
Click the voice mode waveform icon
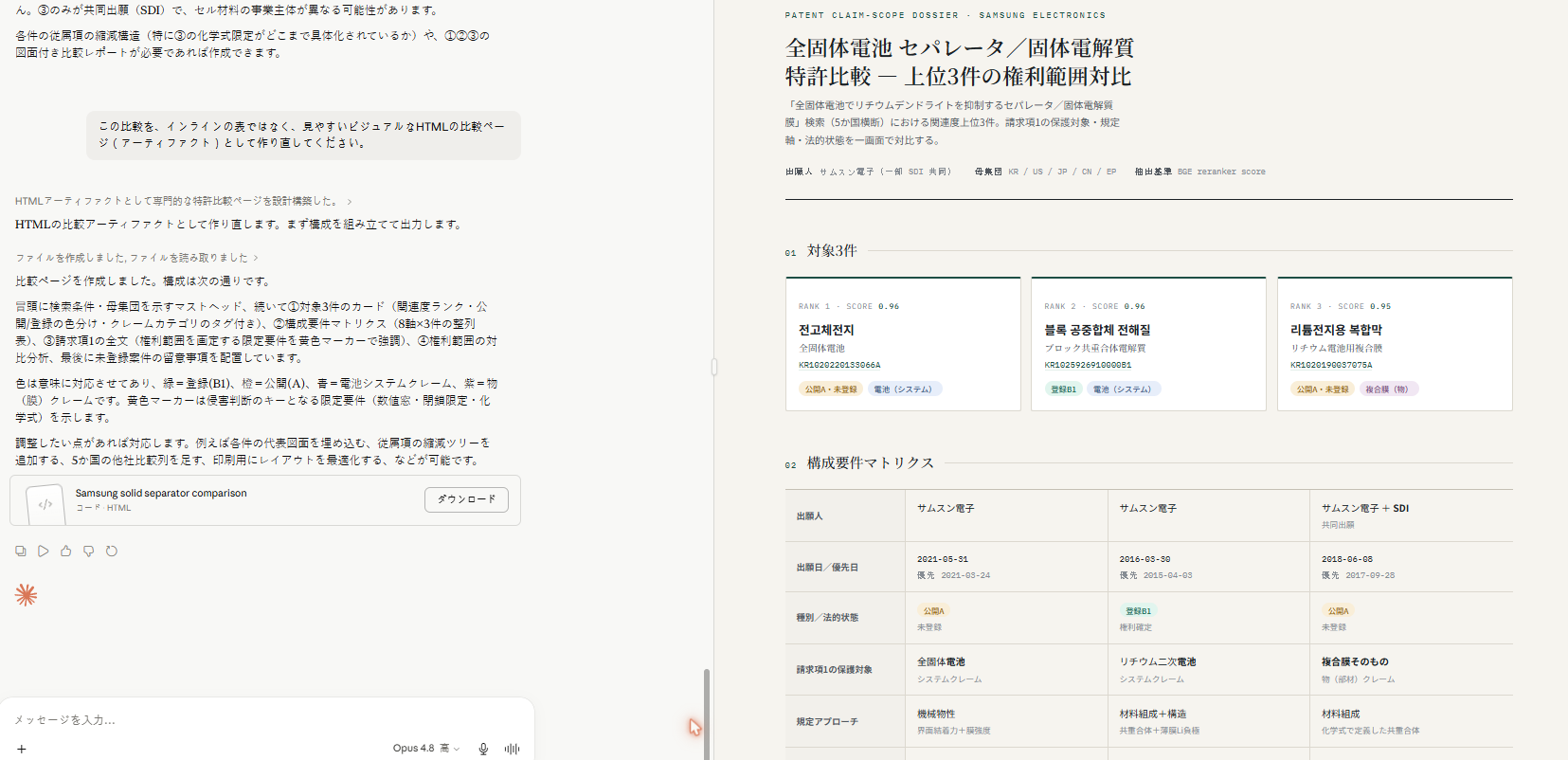513,749
